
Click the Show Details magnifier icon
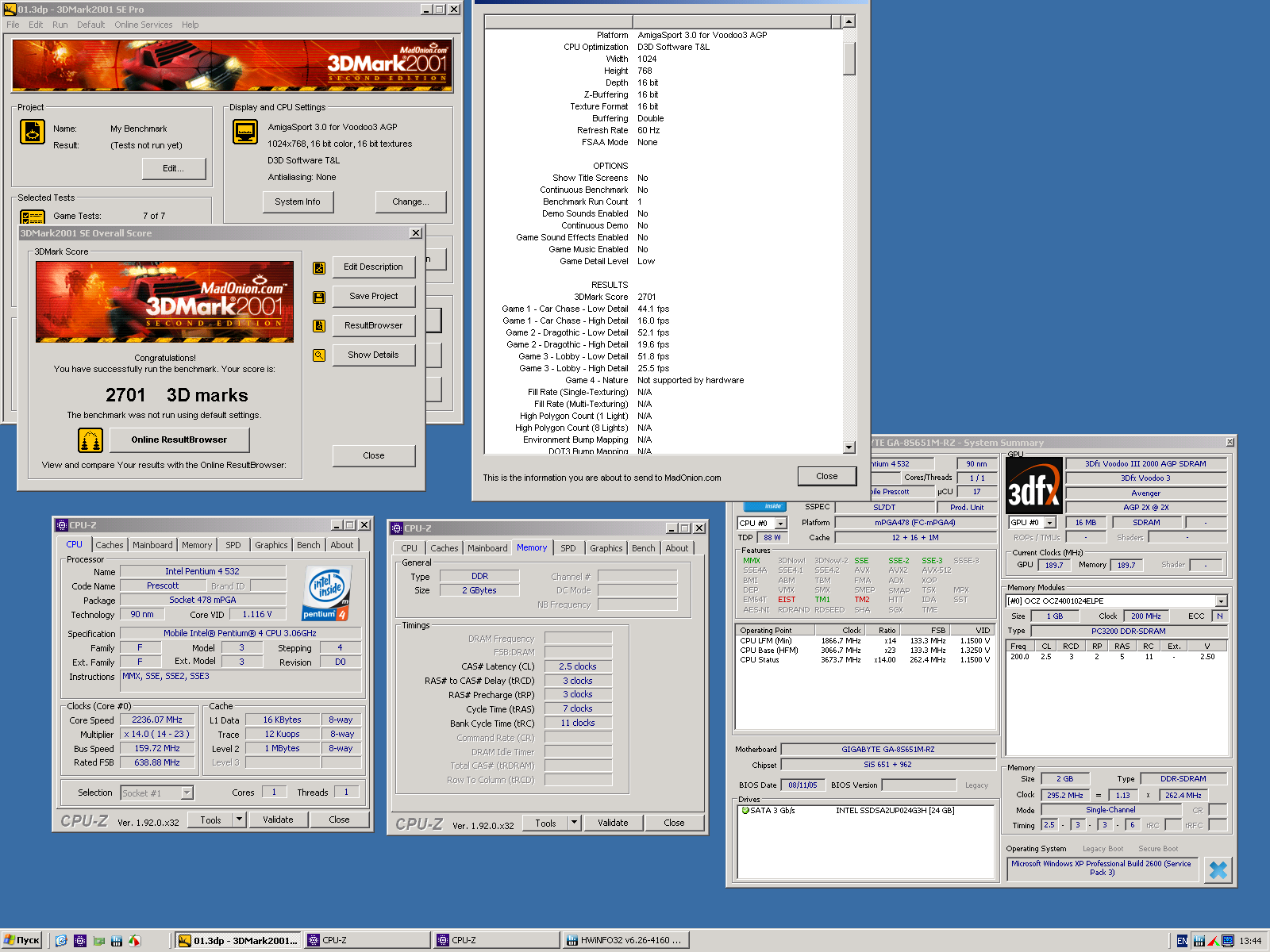(x=319, y=355)
